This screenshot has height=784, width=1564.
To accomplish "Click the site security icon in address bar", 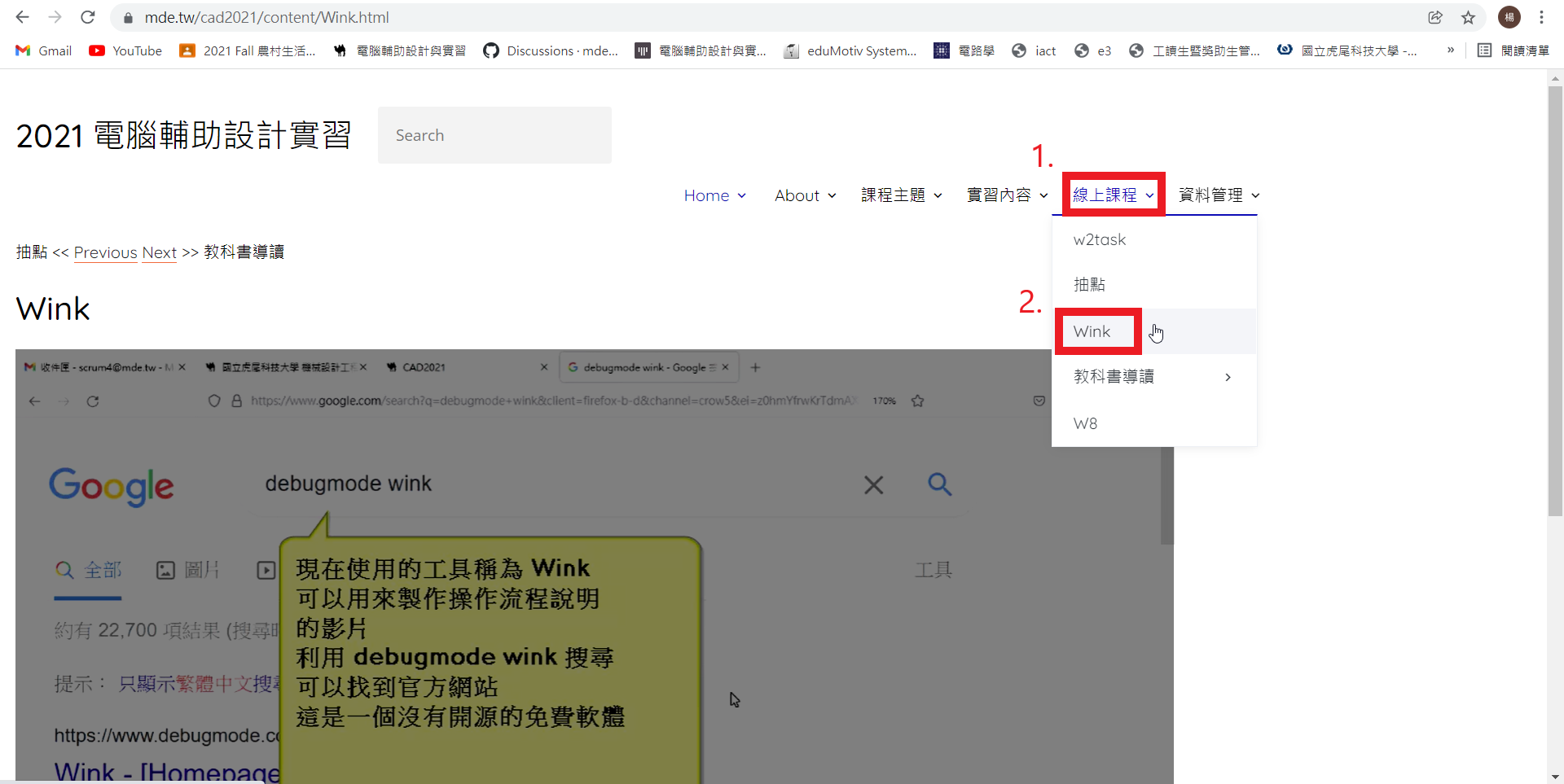I will pos(127,17).
